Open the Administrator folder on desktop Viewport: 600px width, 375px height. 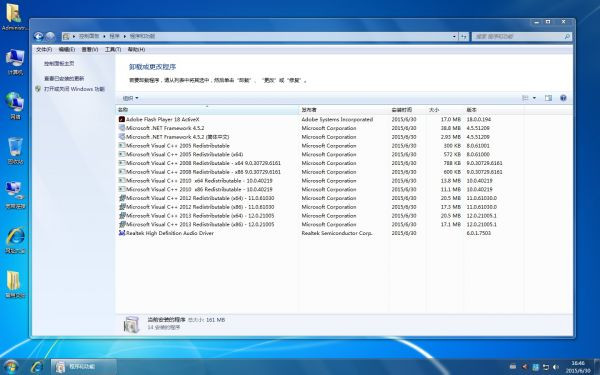14,17
